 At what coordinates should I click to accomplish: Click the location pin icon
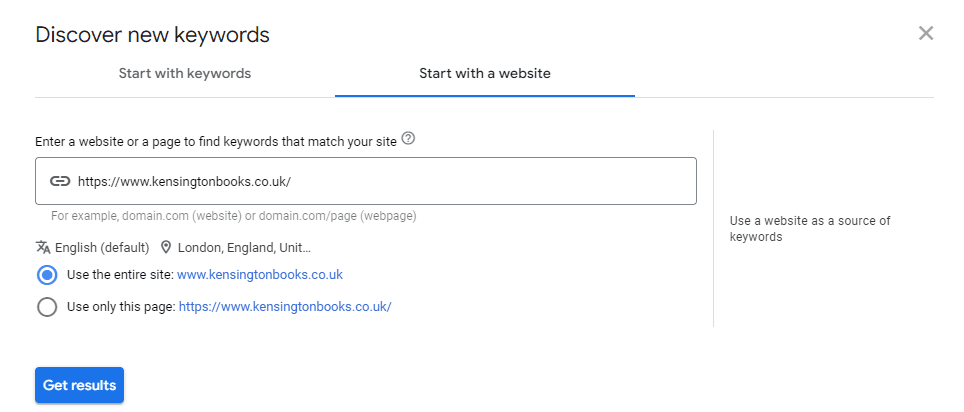pos(165,247)
